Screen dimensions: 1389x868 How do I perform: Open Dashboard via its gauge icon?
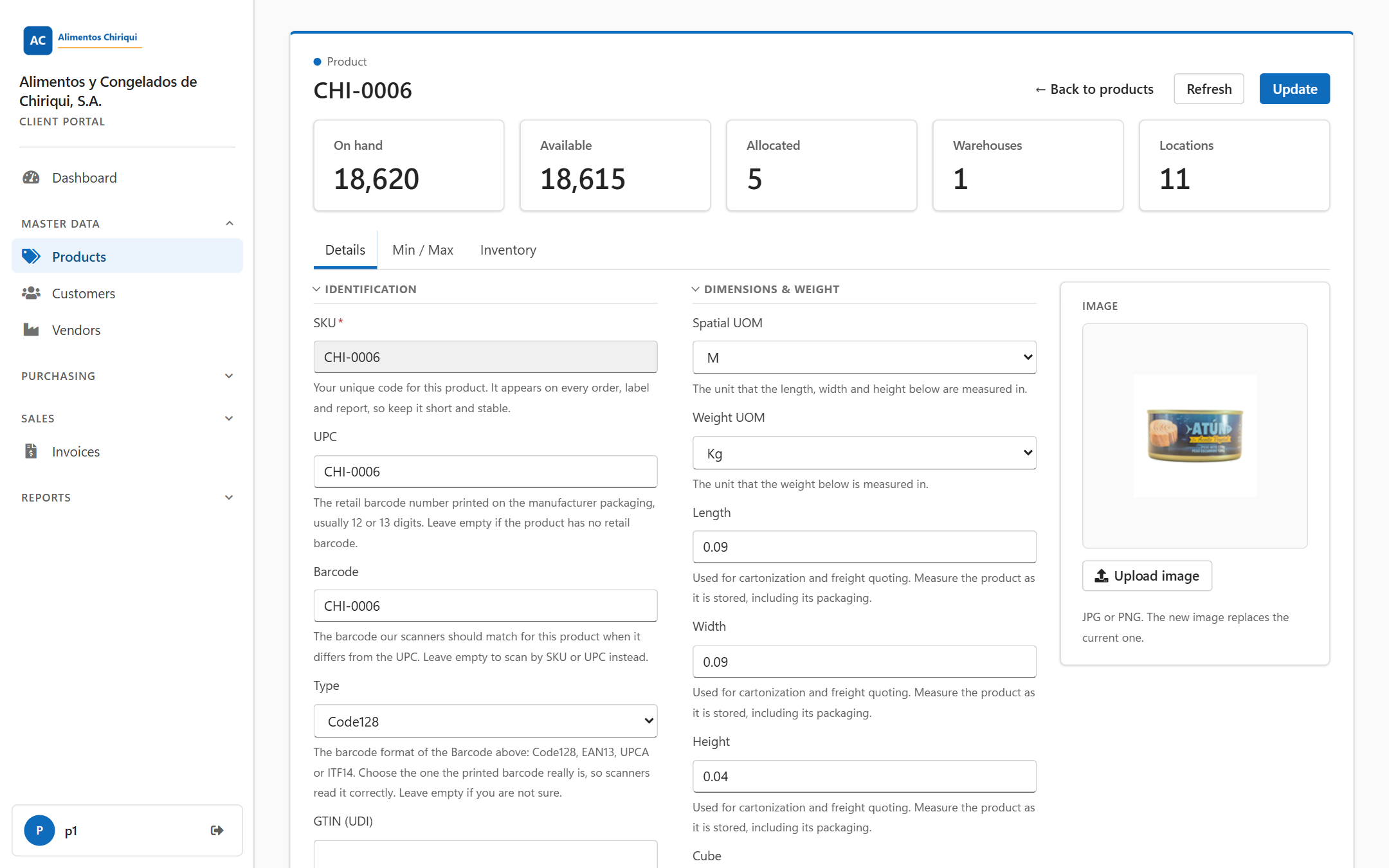point(31,177)
